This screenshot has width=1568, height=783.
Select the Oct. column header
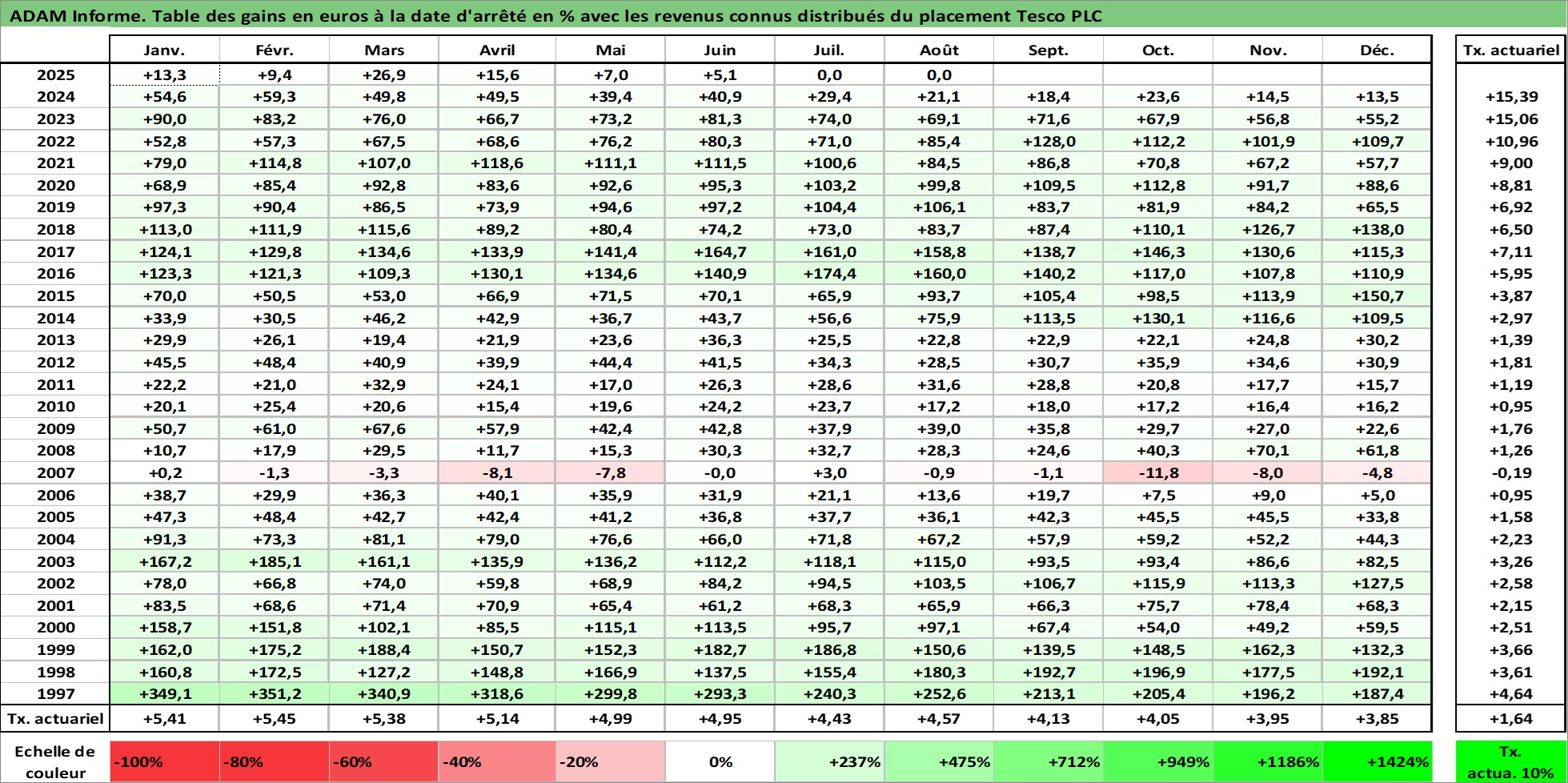[1158, 50]
